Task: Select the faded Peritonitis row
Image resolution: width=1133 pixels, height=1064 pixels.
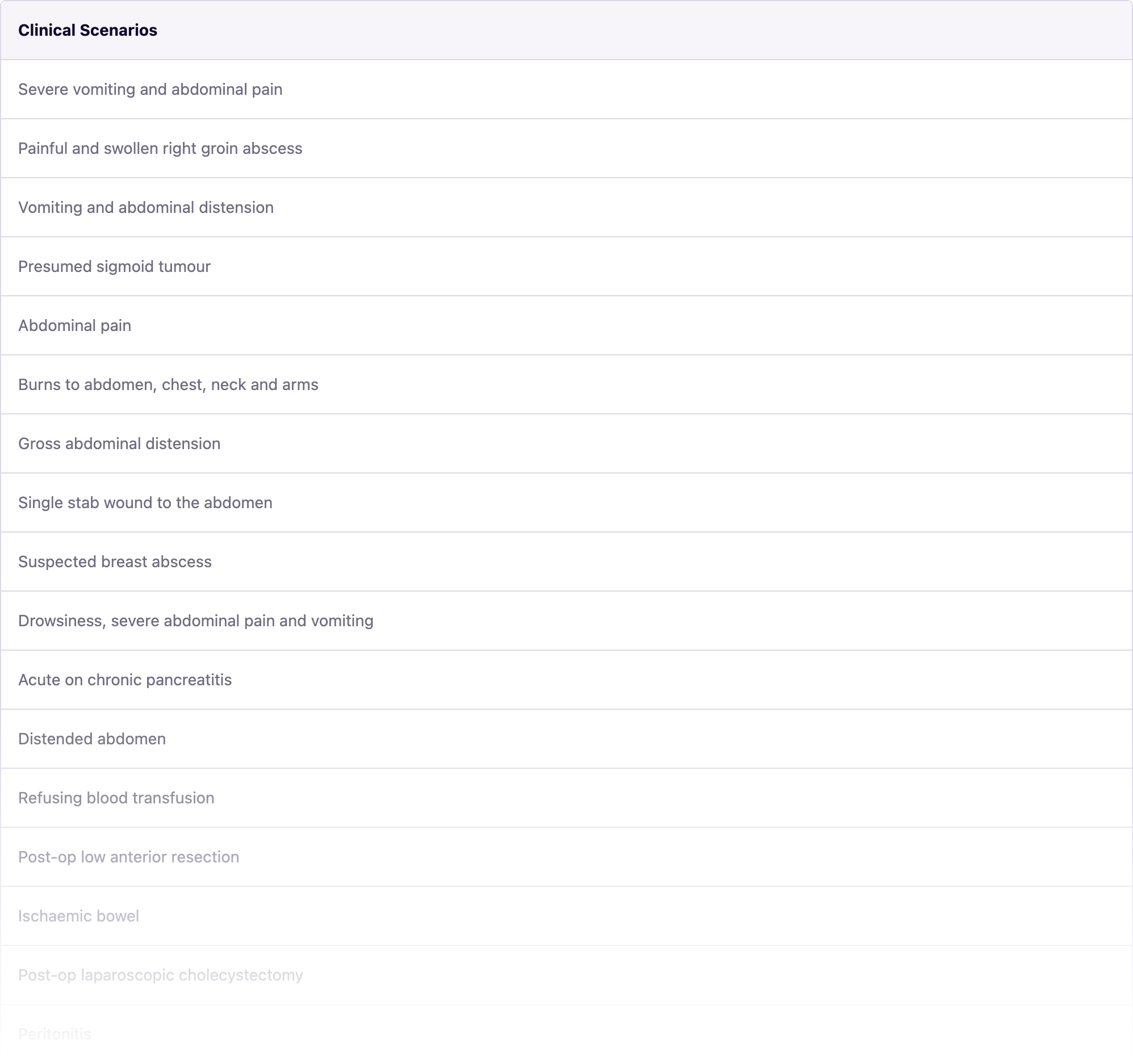Action: (x=55, y=1034)
